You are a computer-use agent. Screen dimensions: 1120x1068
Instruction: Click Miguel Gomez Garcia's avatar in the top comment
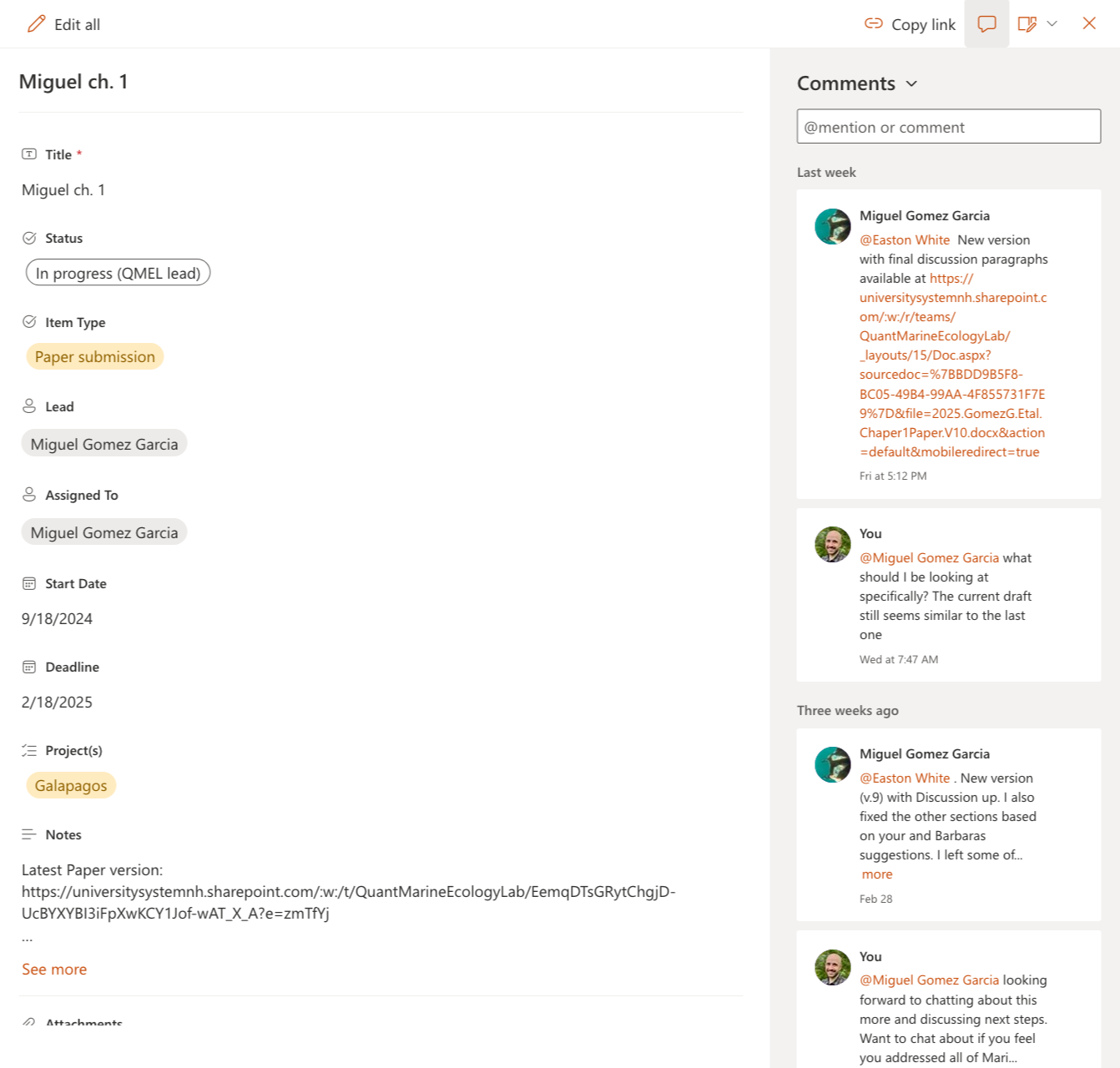click(x=832, y=226)
